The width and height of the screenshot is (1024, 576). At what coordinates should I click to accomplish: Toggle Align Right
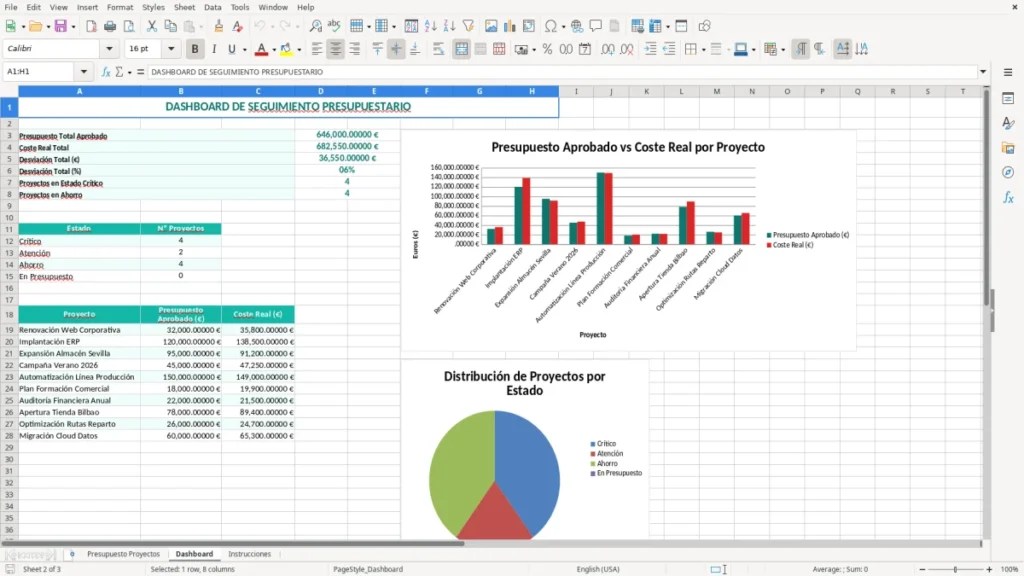(355, 49)
